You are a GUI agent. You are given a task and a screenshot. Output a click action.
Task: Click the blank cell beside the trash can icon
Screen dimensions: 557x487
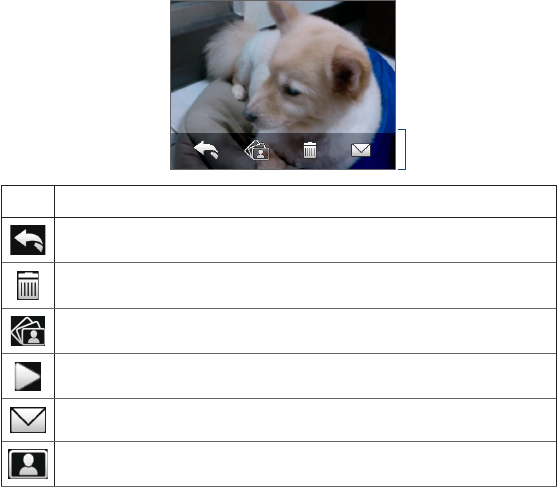[x=305, y=286]
